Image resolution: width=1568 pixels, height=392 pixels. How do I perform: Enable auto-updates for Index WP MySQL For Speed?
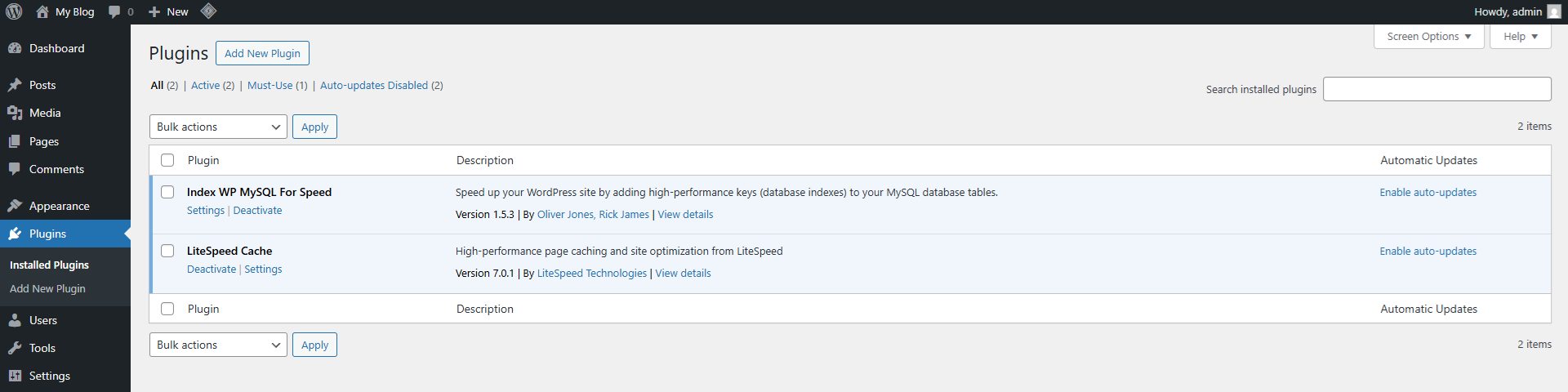[x=1428, y=192]
